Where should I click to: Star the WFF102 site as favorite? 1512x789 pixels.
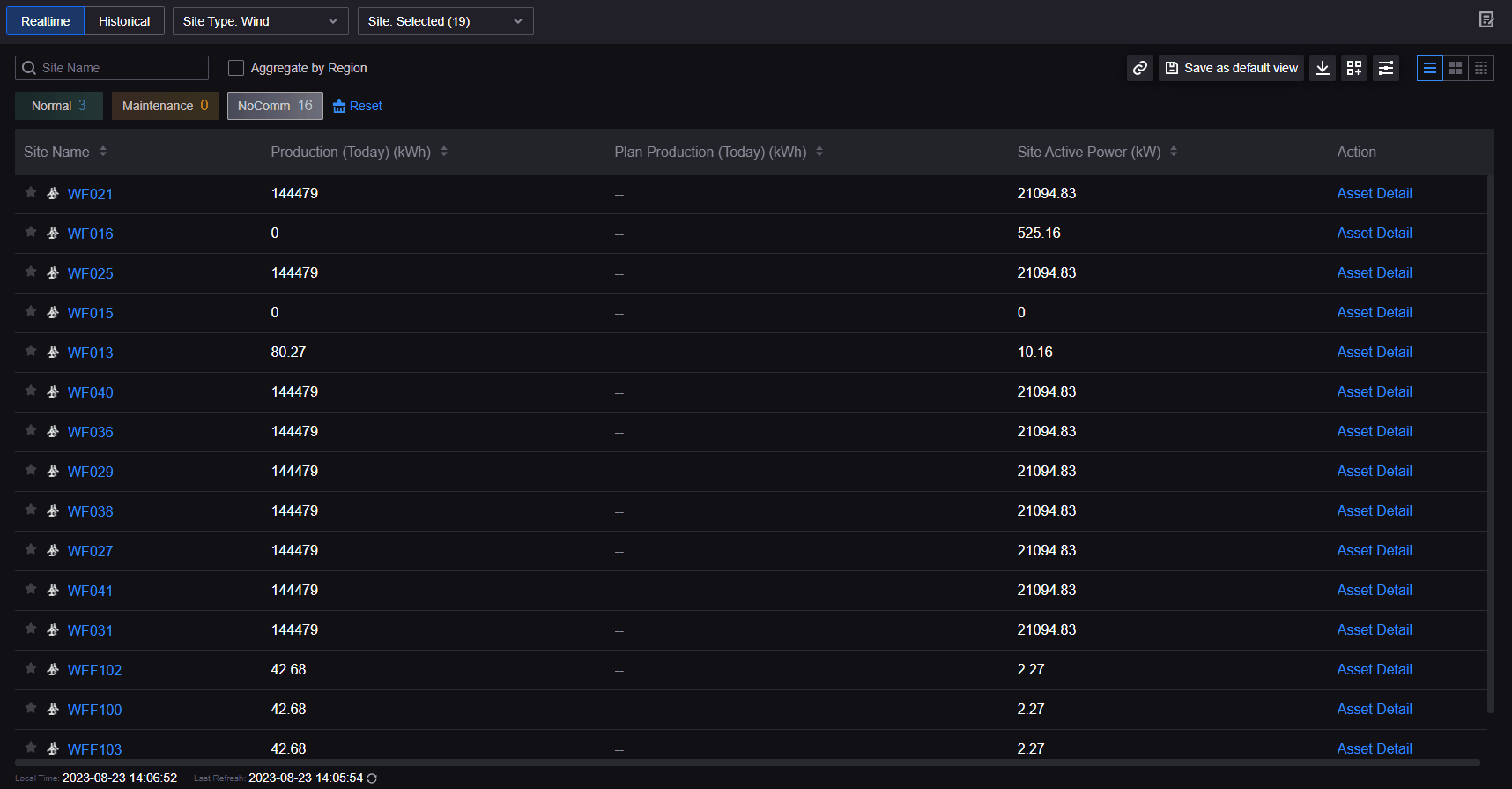click(x=31, y=668)
